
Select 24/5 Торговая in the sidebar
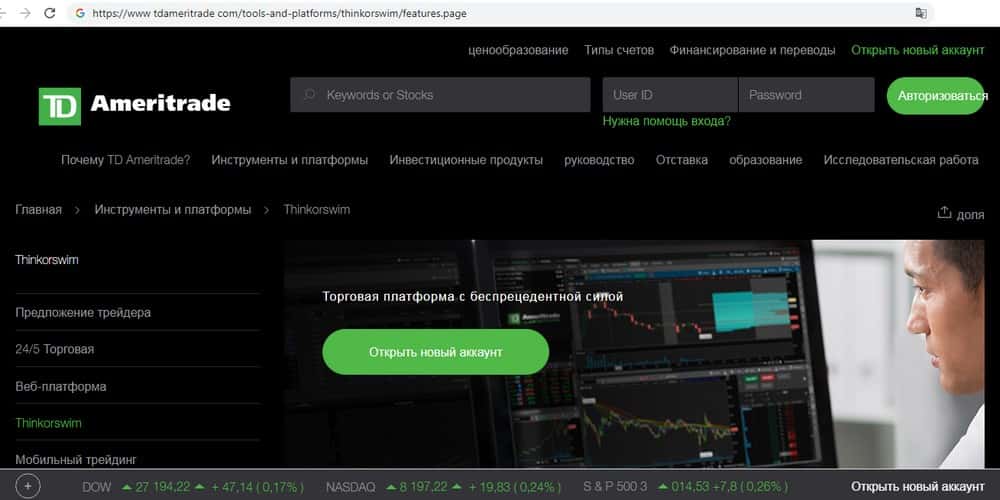(55, 349)
